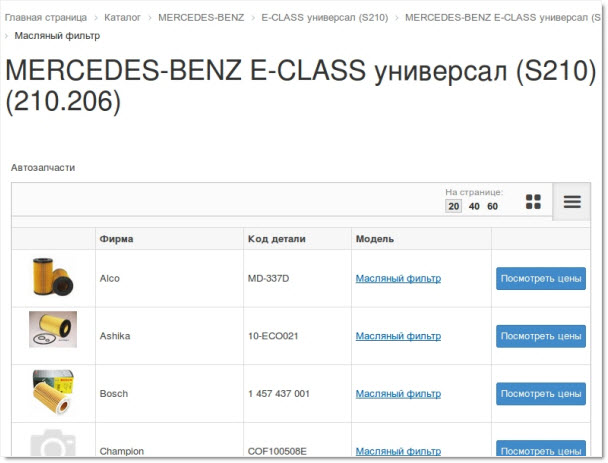Open Масляный фильтр link in Alco row
Viewport: 608px width, 463px height.
(398, 278)
